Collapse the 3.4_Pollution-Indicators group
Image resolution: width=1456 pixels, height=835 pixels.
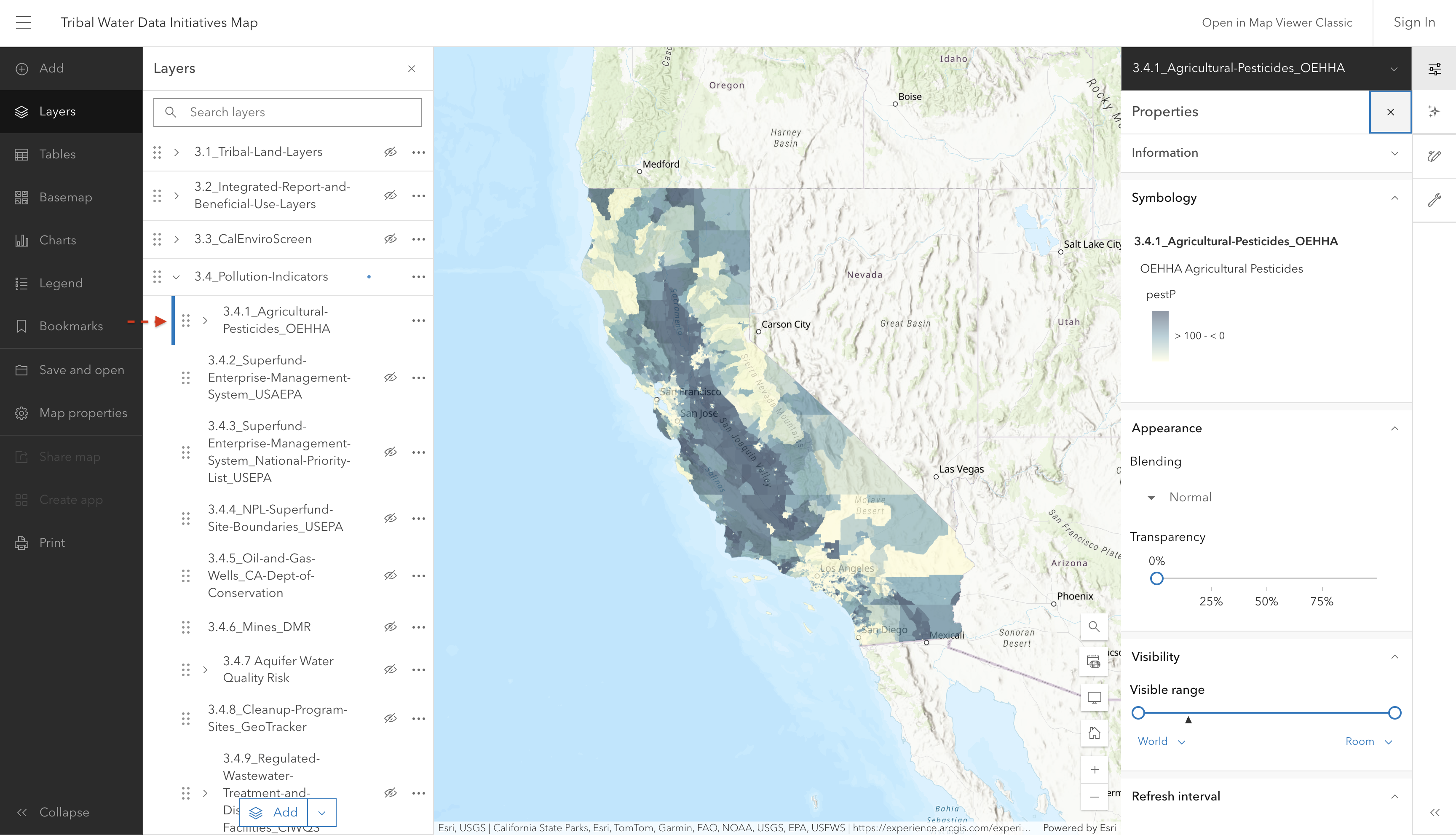[177, 277]
